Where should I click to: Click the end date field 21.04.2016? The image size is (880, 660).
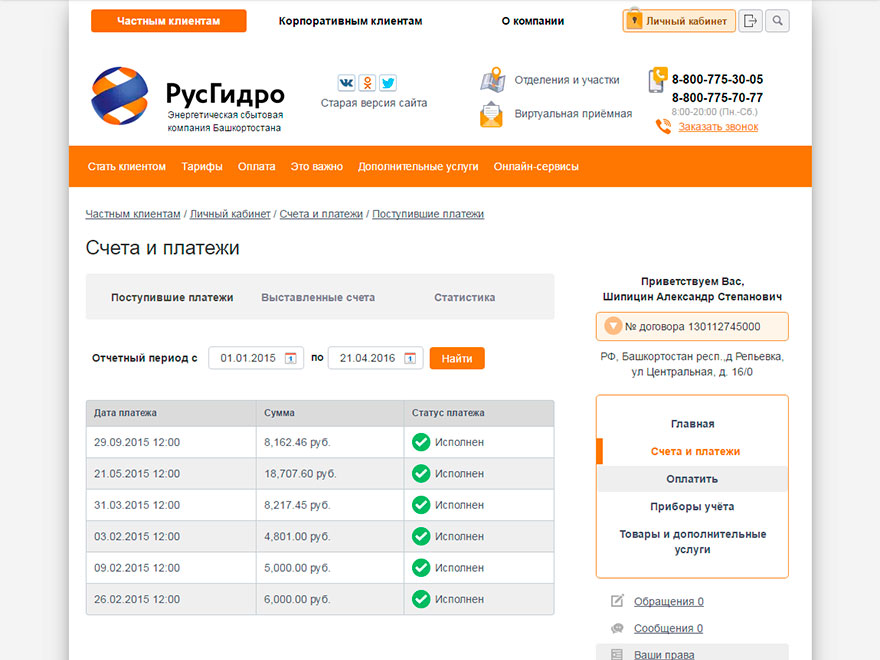[375, 358]
